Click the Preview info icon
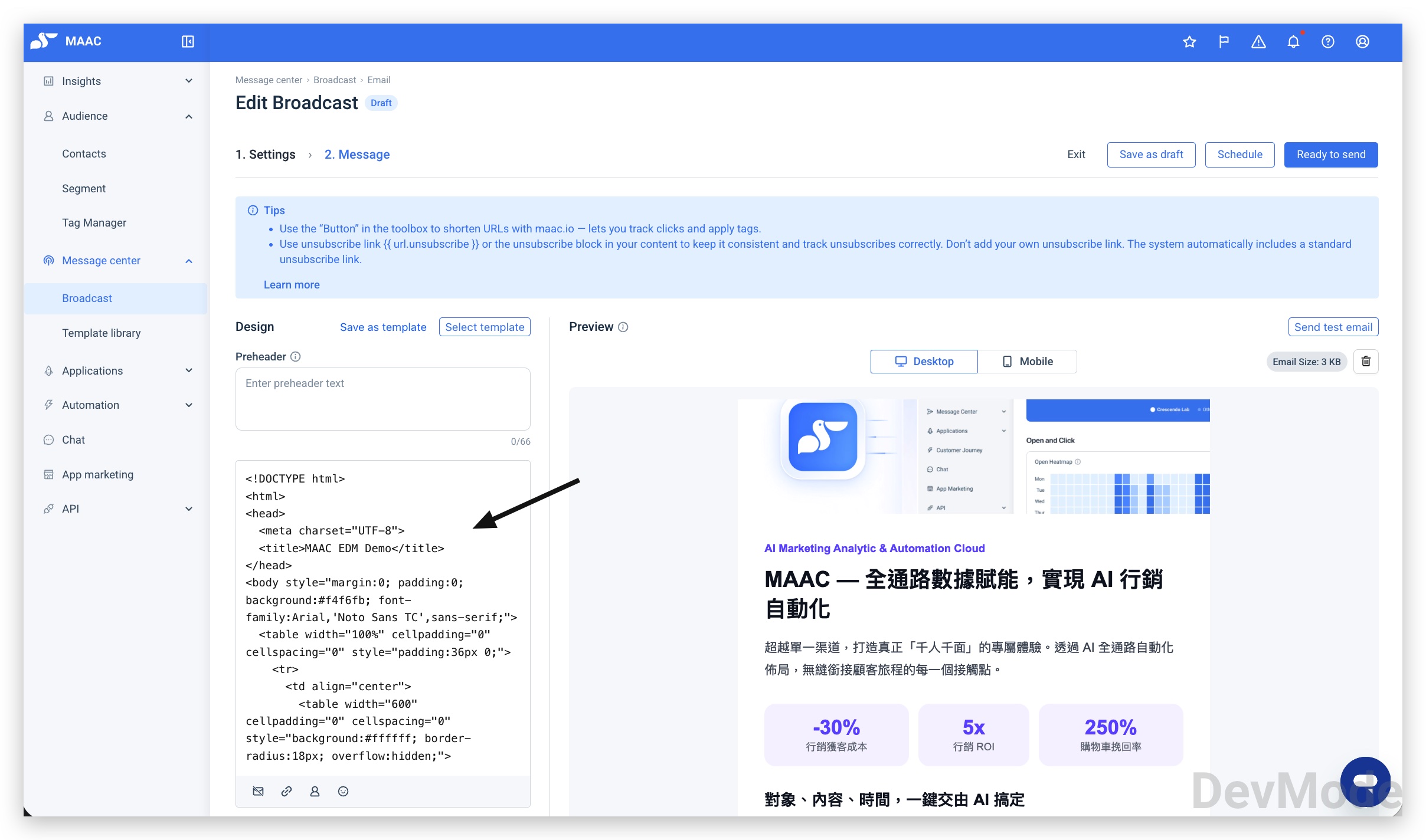The height and width of the screenshot is (840, 1426). (x=623, y=327)
